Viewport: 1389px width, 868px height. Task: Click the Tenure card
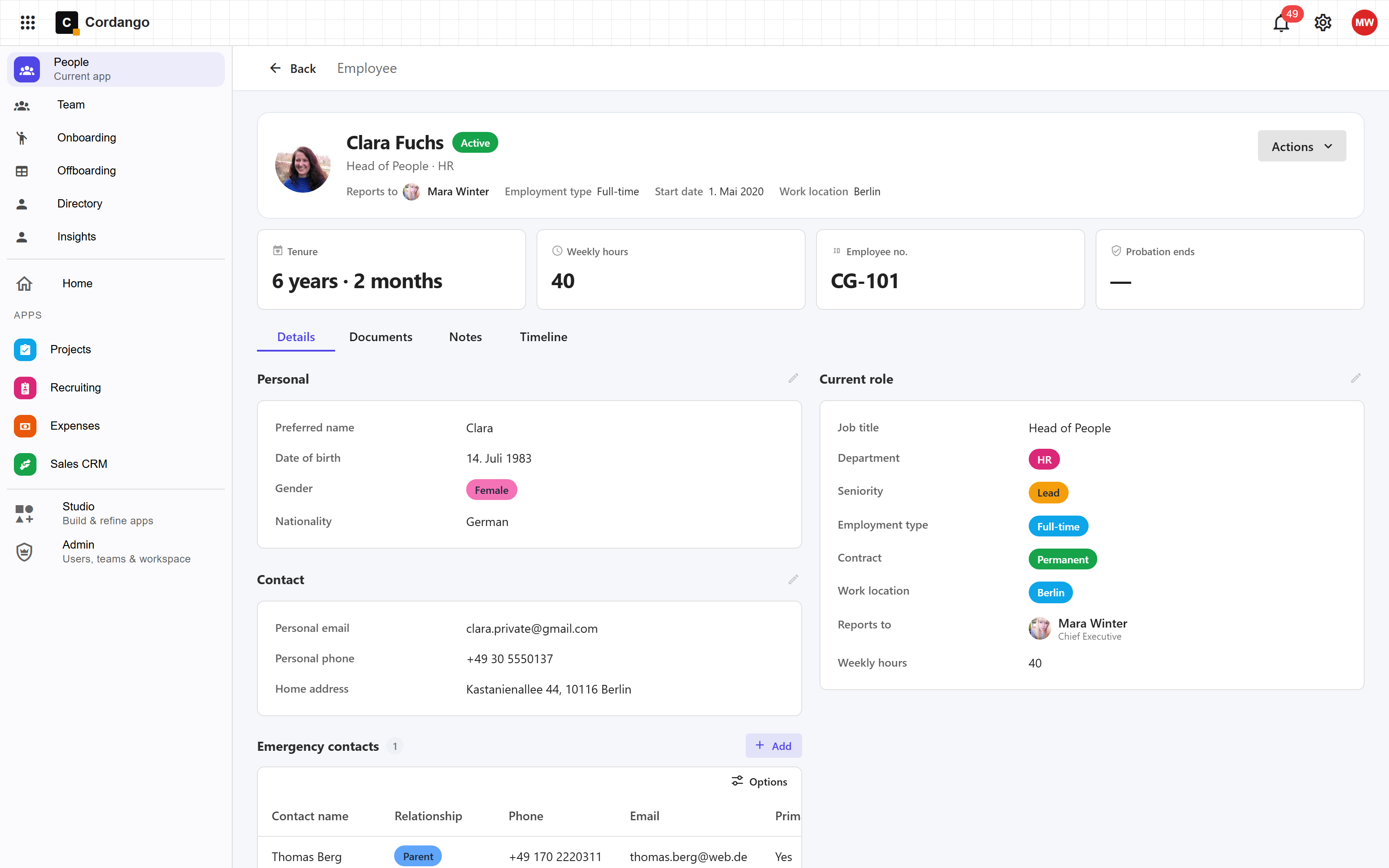coord(391,269)
